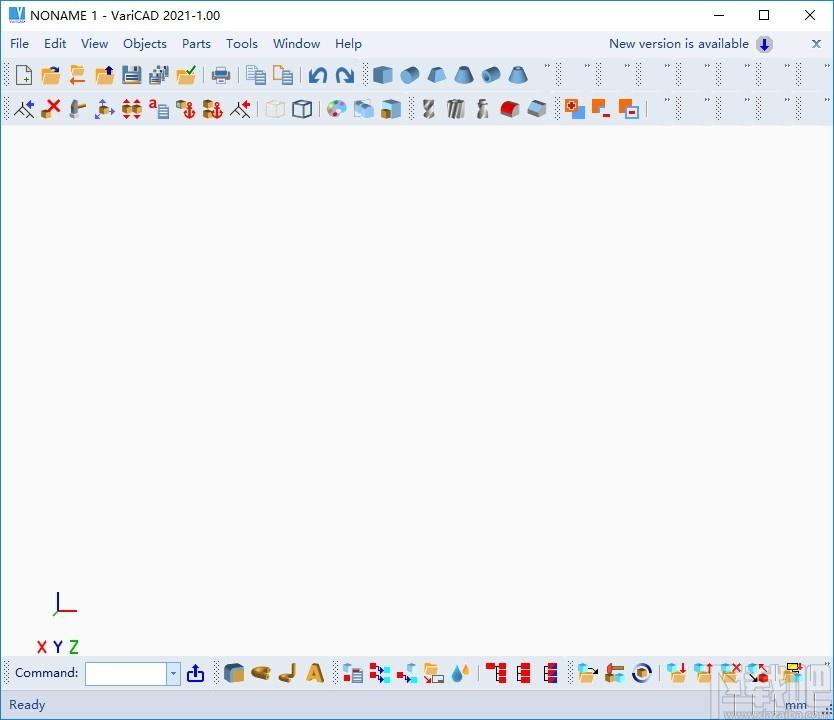Open the color palette icon
834x720 pixels.
pos(336,109)
